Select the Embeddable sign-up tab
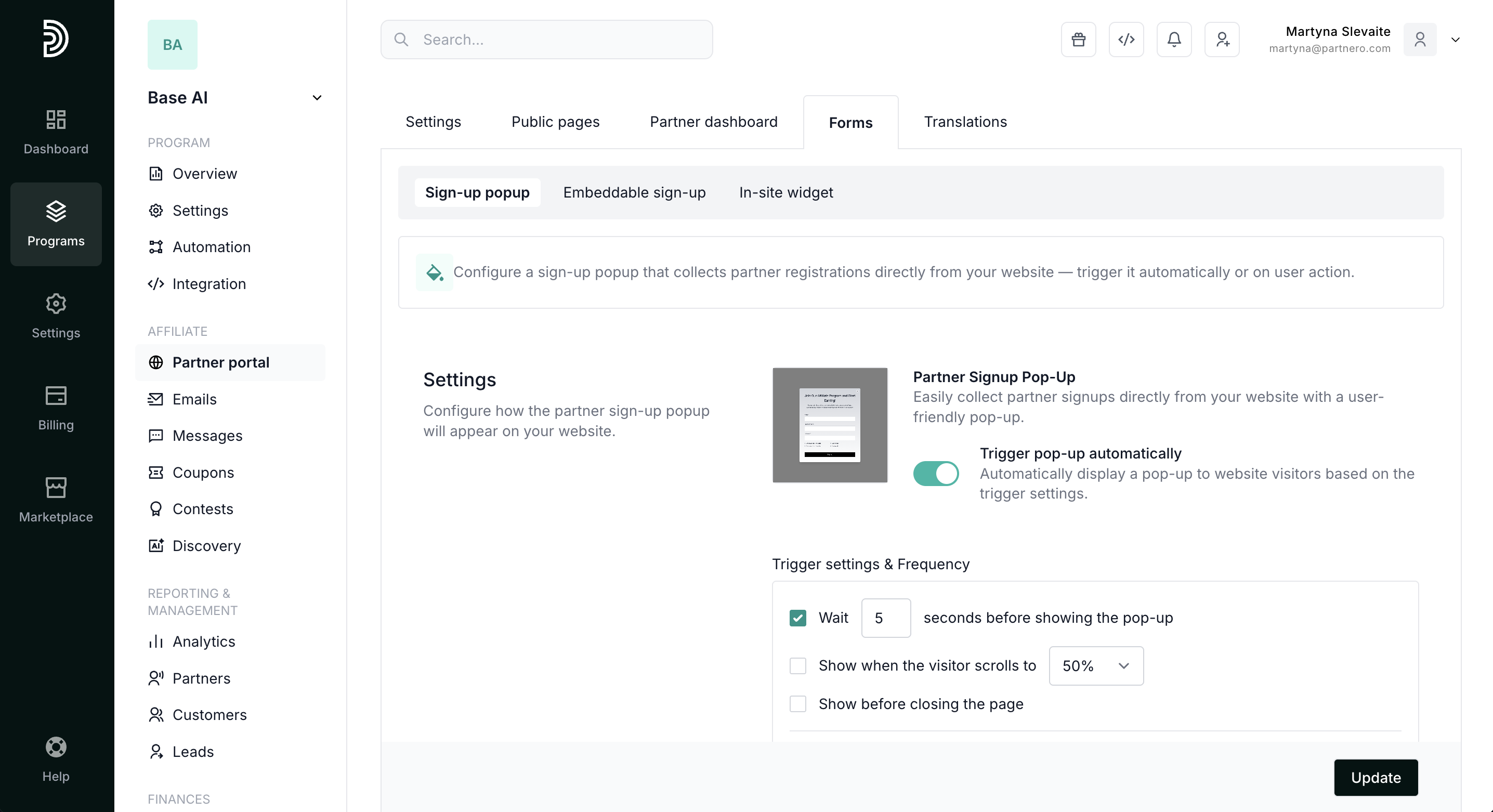1493x812 pixels. 634,192
